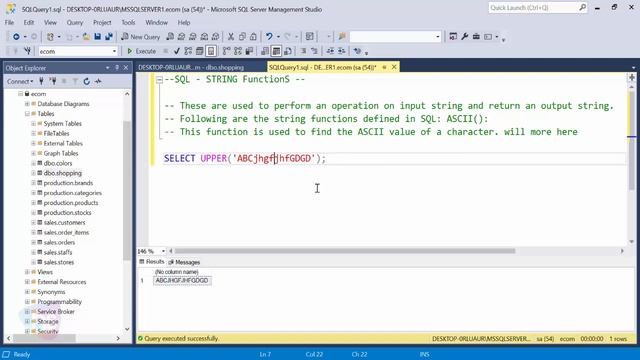Collapse the ecom database node
The width and height of the screenshot is (640, 360).
pos(20,94)
